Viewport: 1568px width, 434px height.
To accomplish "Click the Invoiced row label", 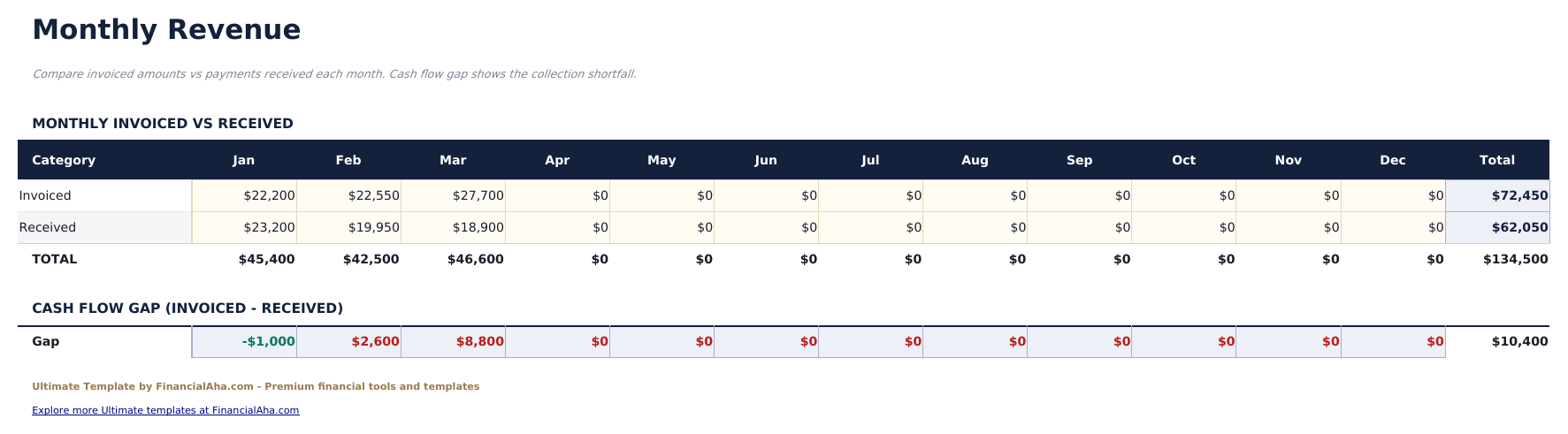I will coord(45,195).
